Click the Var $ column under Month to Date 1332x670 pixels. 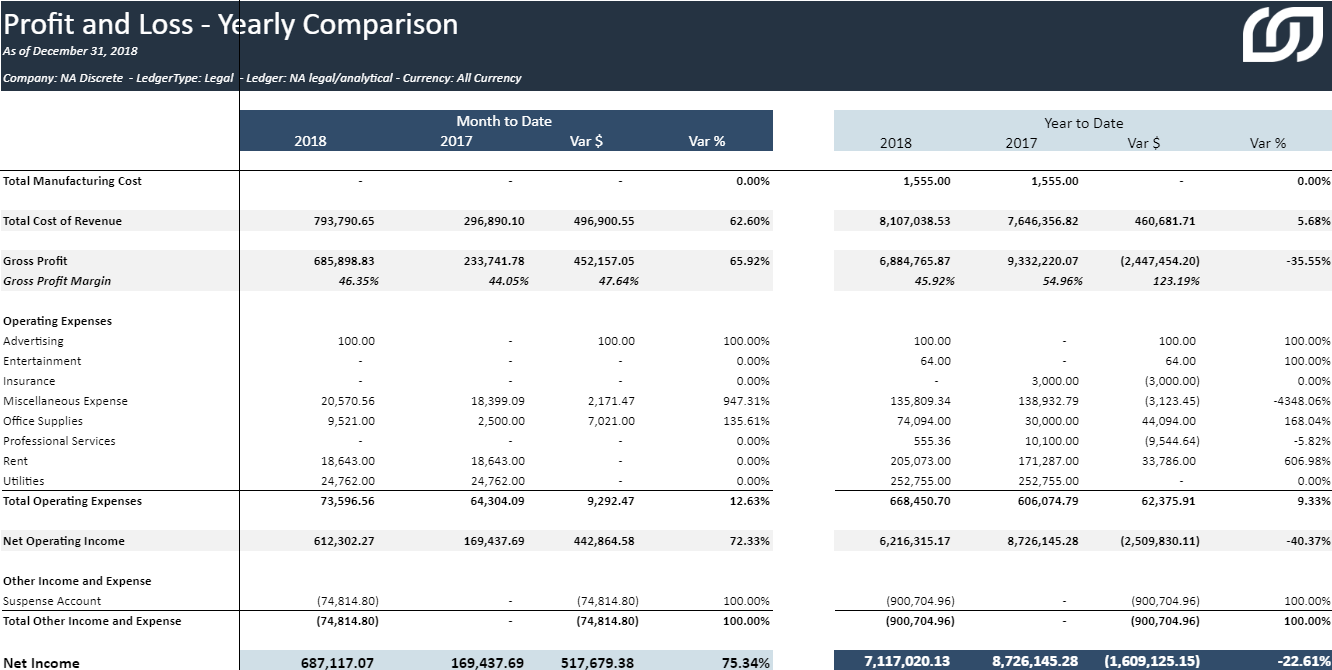pyautogui.click(x=586, y=141)
